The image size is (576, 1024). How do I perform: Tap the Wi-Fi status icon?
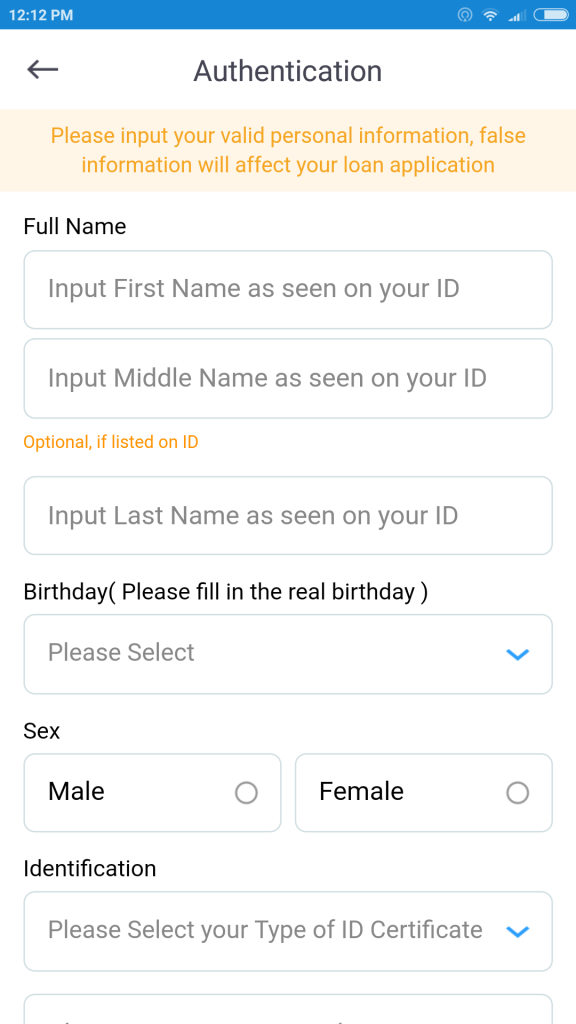point(490,14)
